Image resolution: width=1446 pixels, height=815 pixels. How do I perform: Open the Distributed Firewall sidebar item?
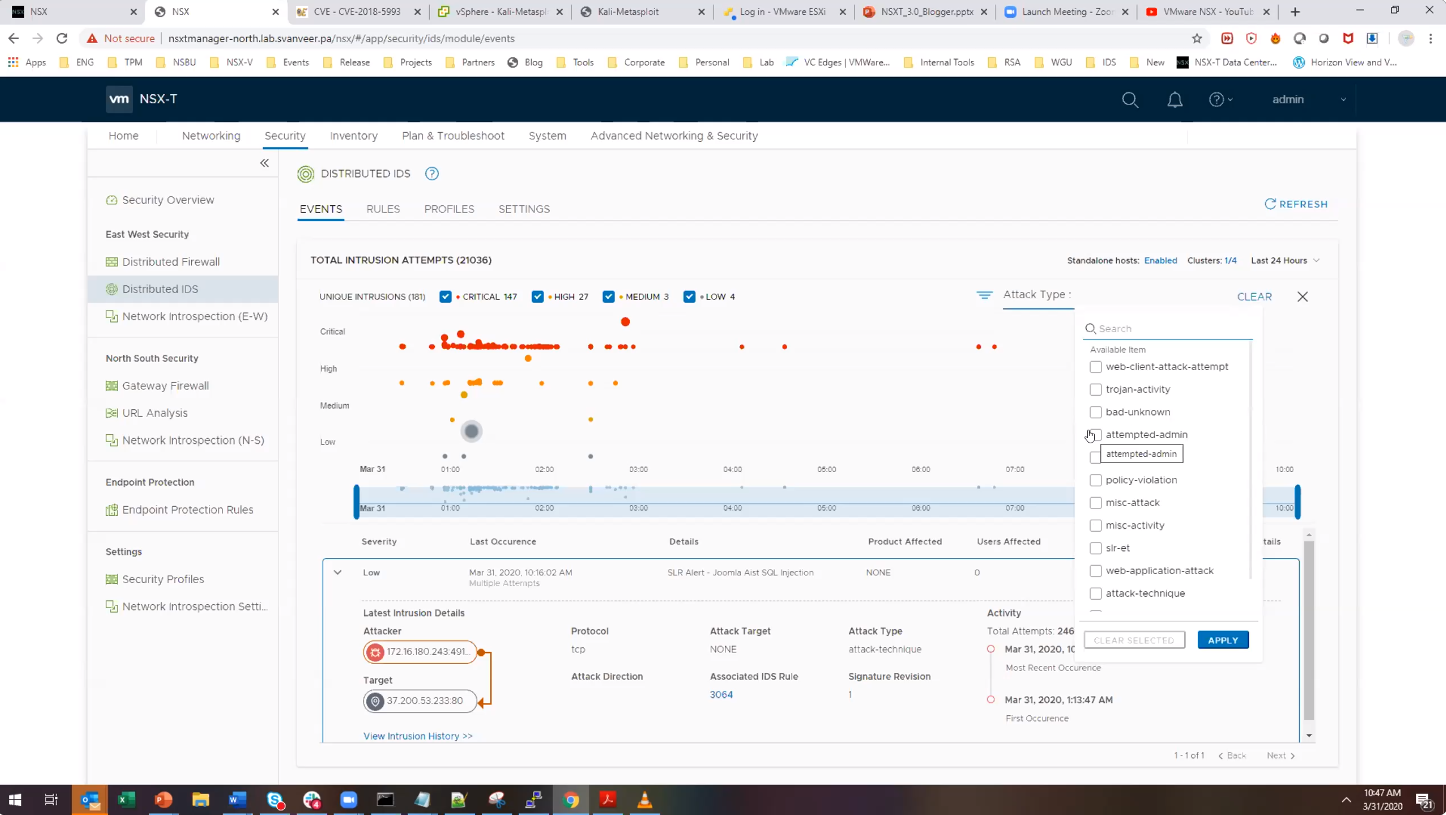170,262
